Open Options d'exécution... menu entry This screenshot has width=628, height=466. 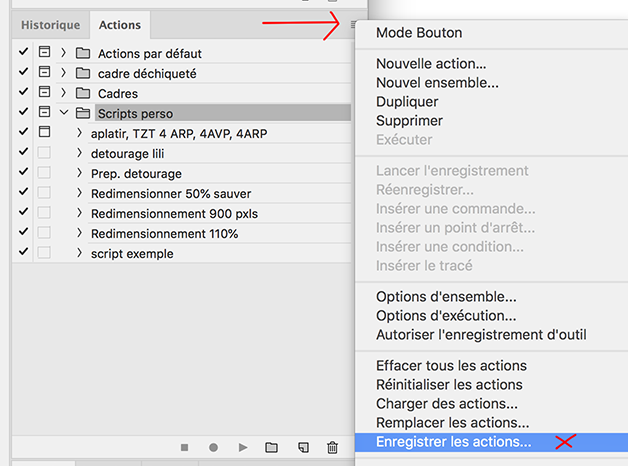(x=446, y=316)
